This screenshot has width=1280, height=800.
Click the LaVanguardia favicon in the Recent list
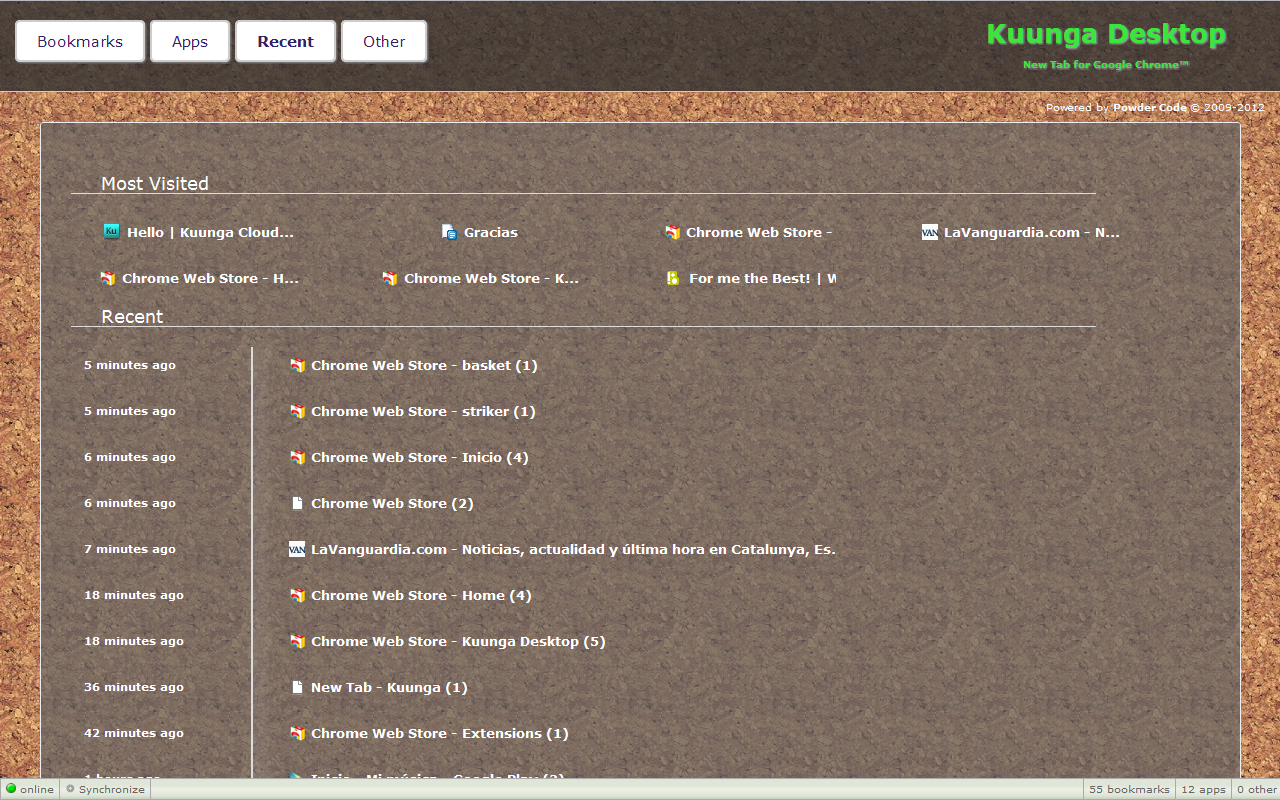(297, 549)
